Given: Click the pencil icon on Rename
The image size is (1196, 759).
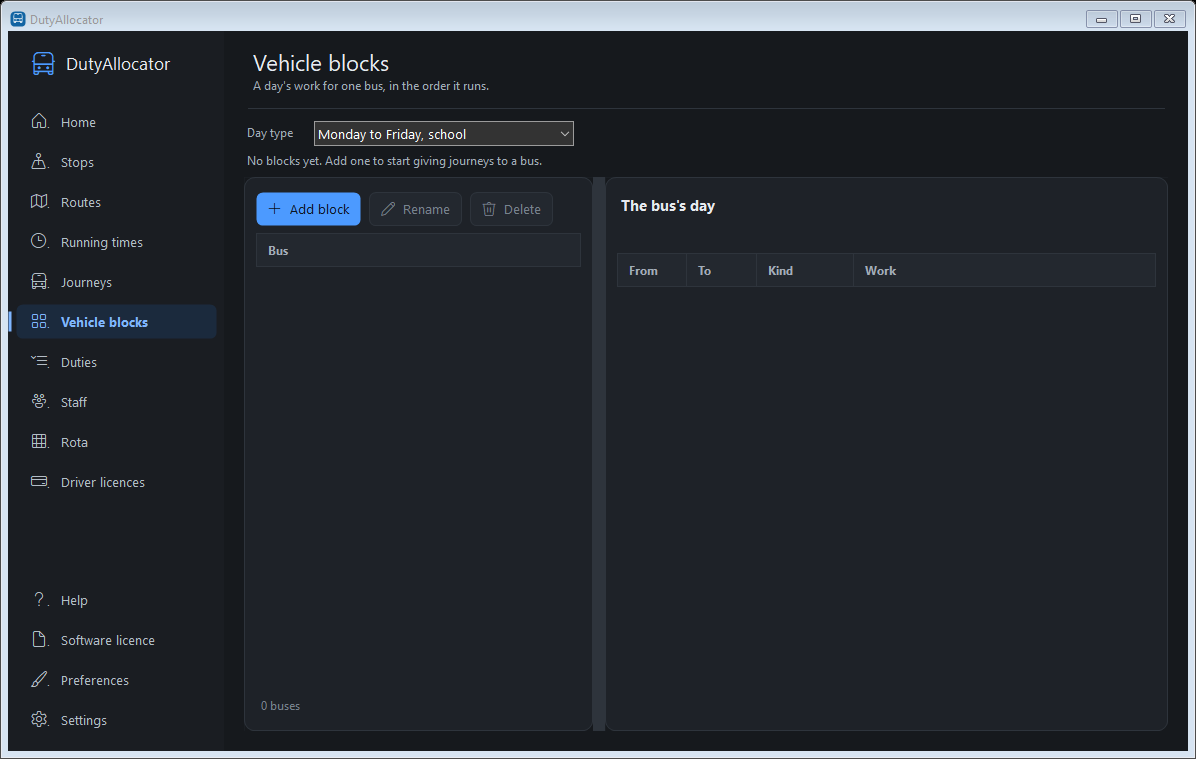Looking at the screenshot, I should pyautogui.click(x=388, y=208).
